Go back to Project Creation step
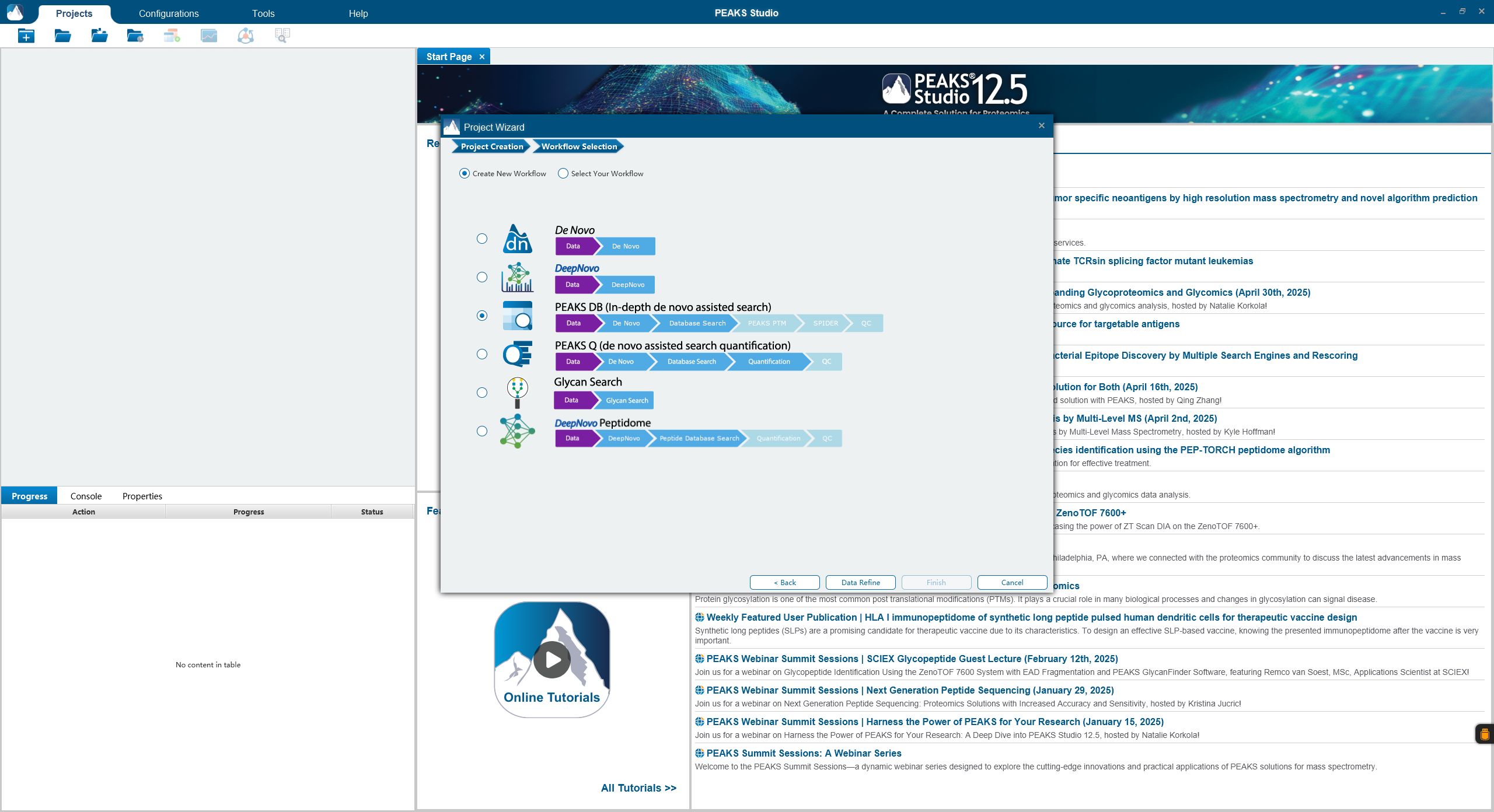This screenshot has height=812, width=1494. click(x=491, y=146)
